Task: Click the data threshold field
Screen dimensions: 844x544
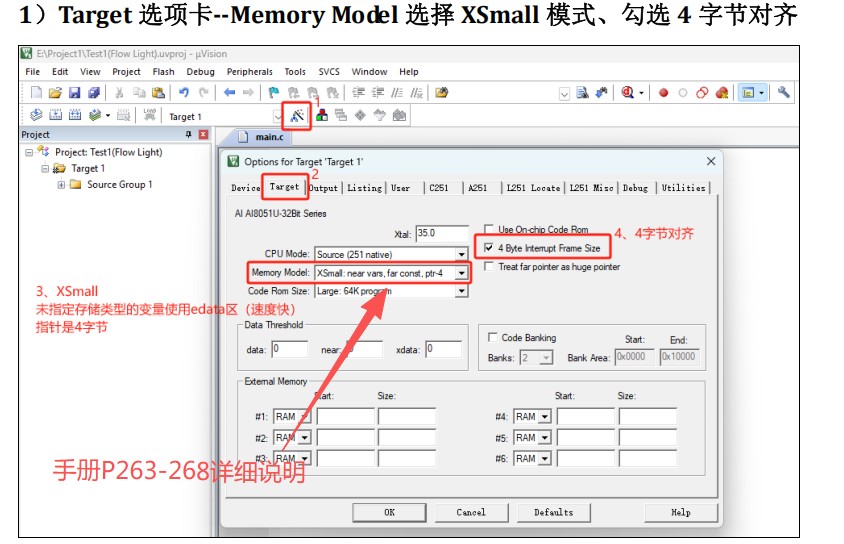Action: 290,349
